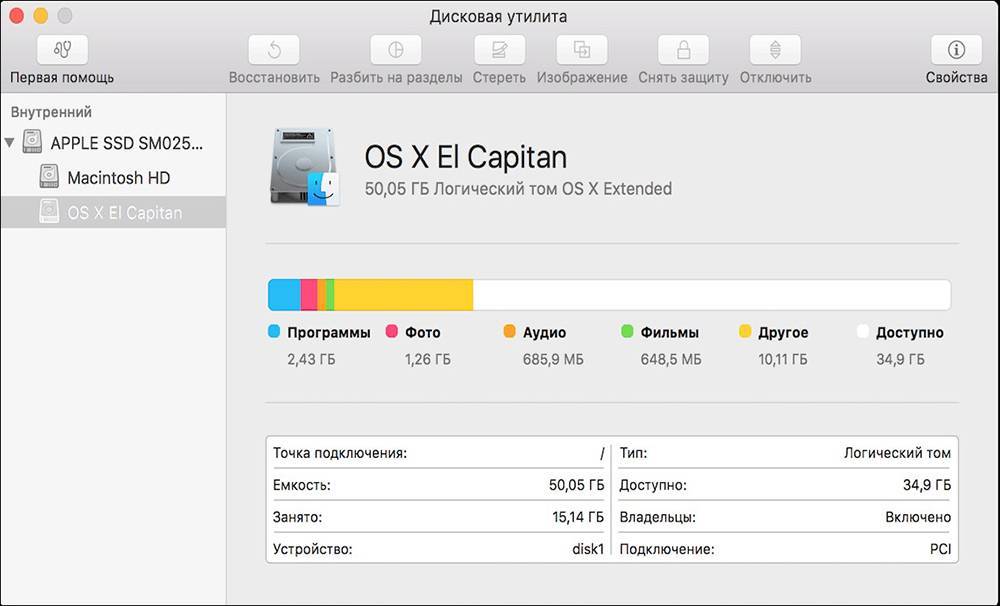This screenshot has width=1000, height=606.
Task: Click the Устройство disk1 row
Action: 439,549
